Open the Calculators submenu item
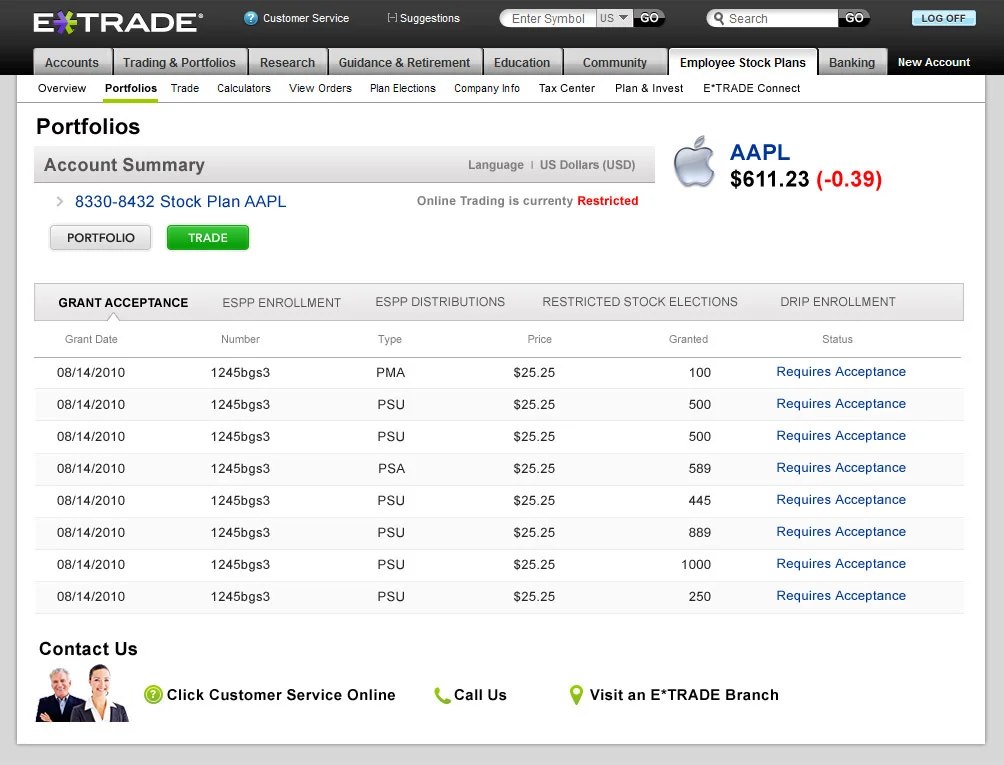 click(244, 88)
